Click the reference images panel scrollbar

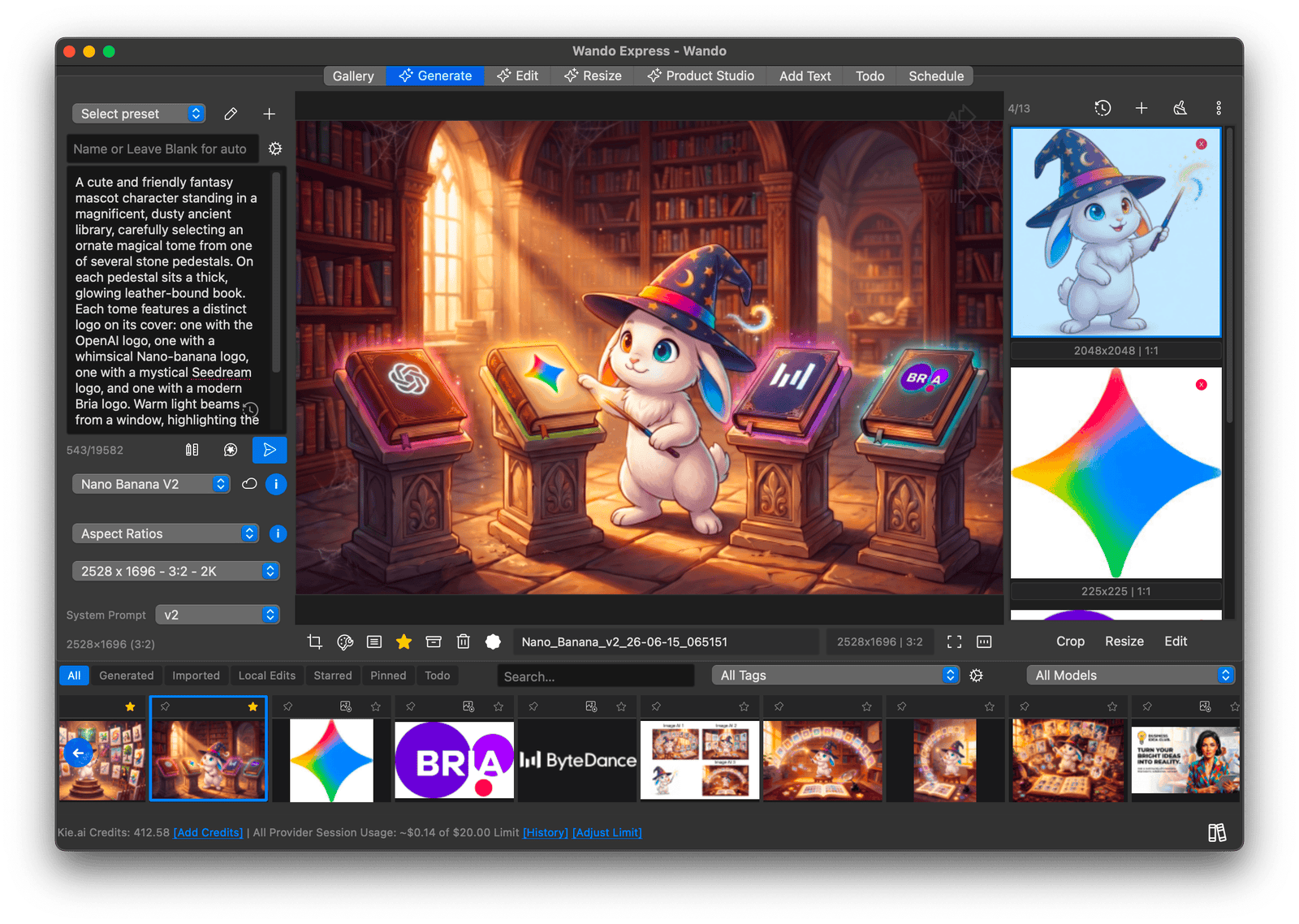pyautogui.click(x=1230, y=274)
